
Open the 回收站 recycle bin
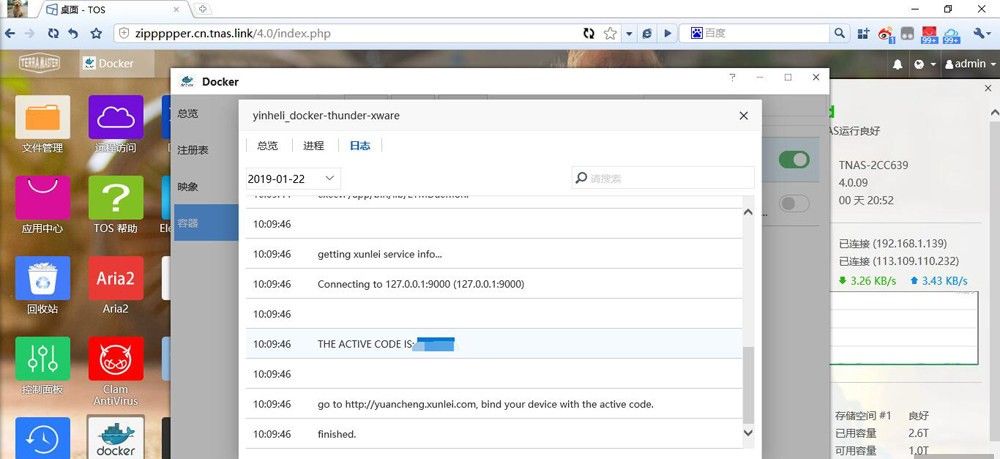(42, 278)
